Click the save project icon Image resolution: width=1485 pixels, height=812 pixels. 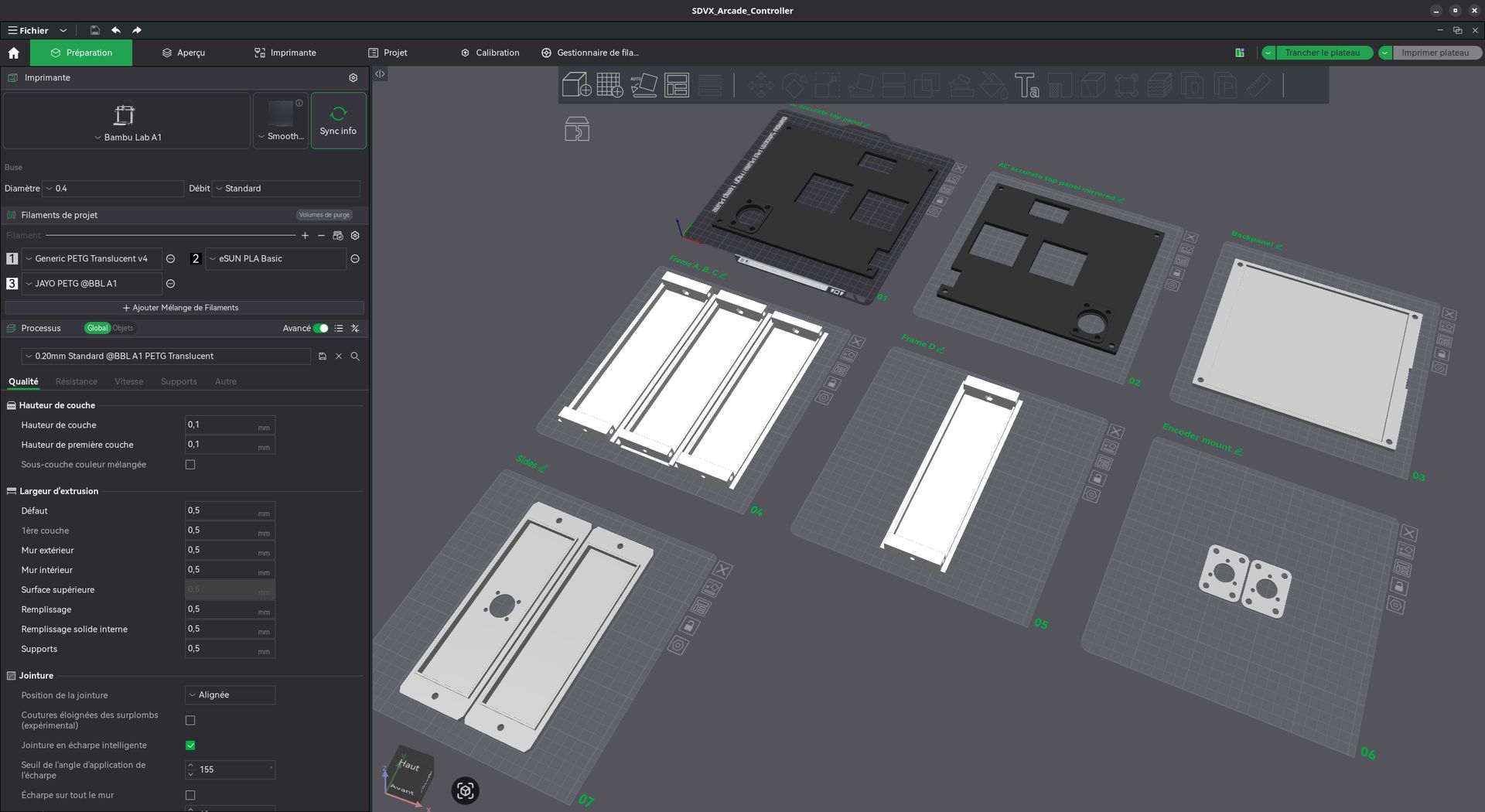pyautogui.click(x=94, y=30)
